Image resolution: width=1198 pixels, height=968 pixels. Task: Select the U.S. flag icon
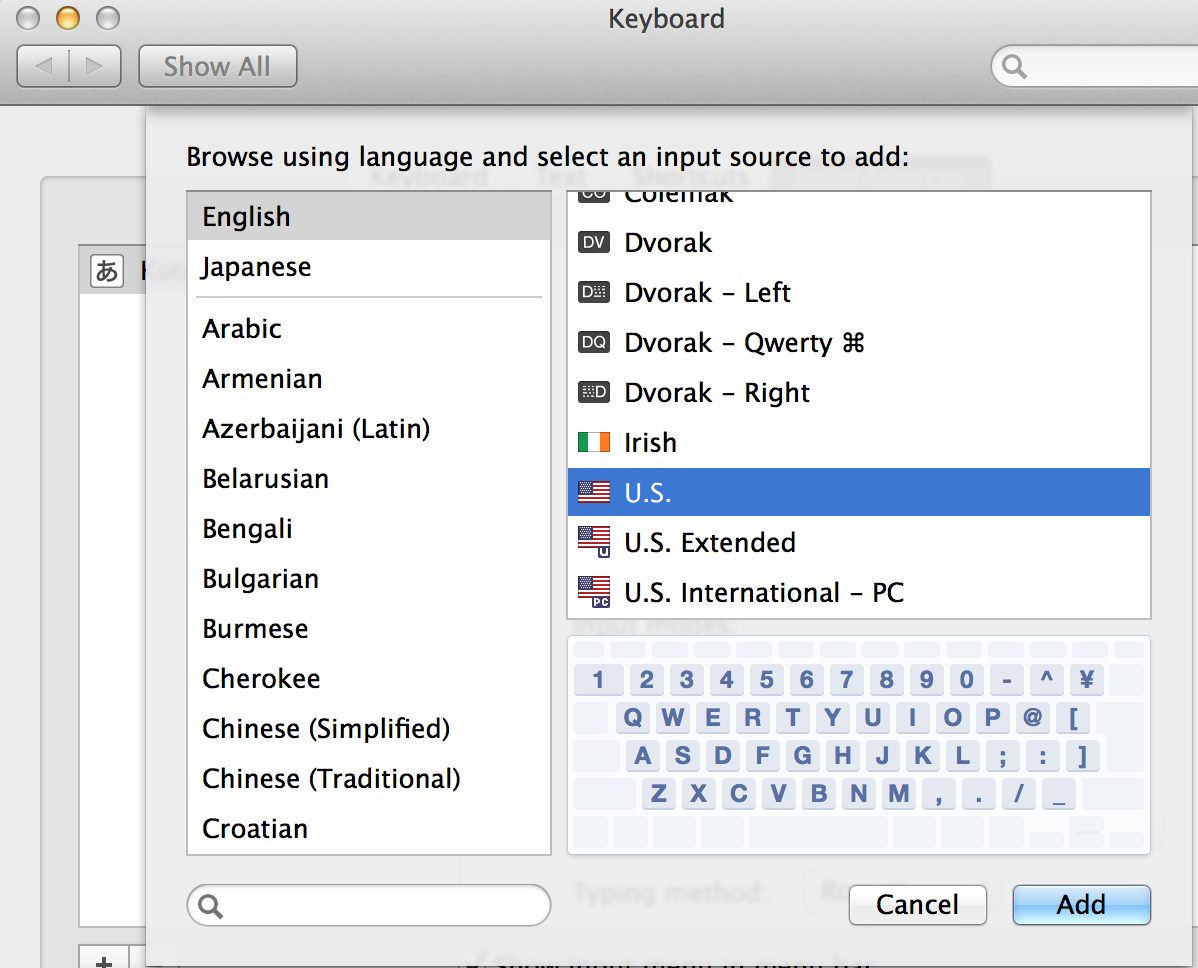tap(592, 492)
